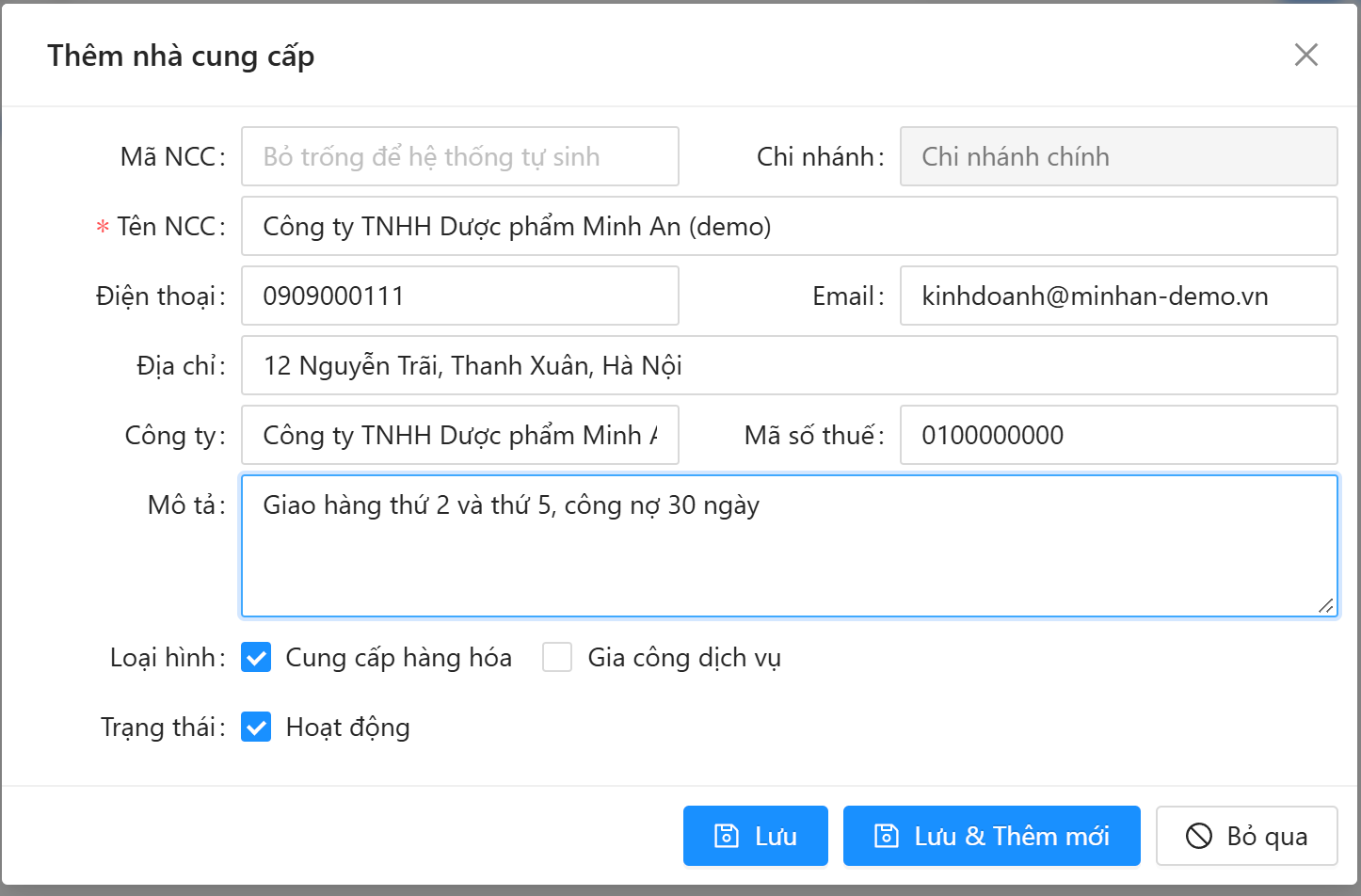Click the disabled Chi nhánh chính field
1361x896 pixels.
click(x=1118, y=156)
